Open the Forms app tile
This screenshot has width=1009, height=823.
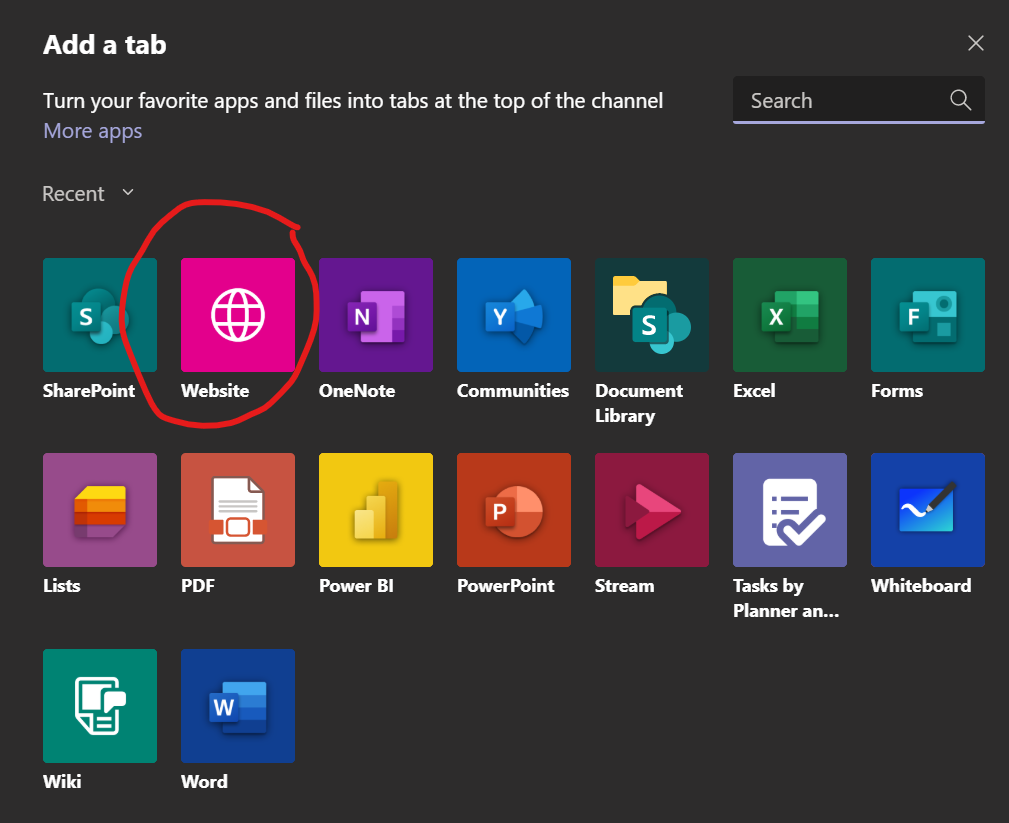[927, 315]
